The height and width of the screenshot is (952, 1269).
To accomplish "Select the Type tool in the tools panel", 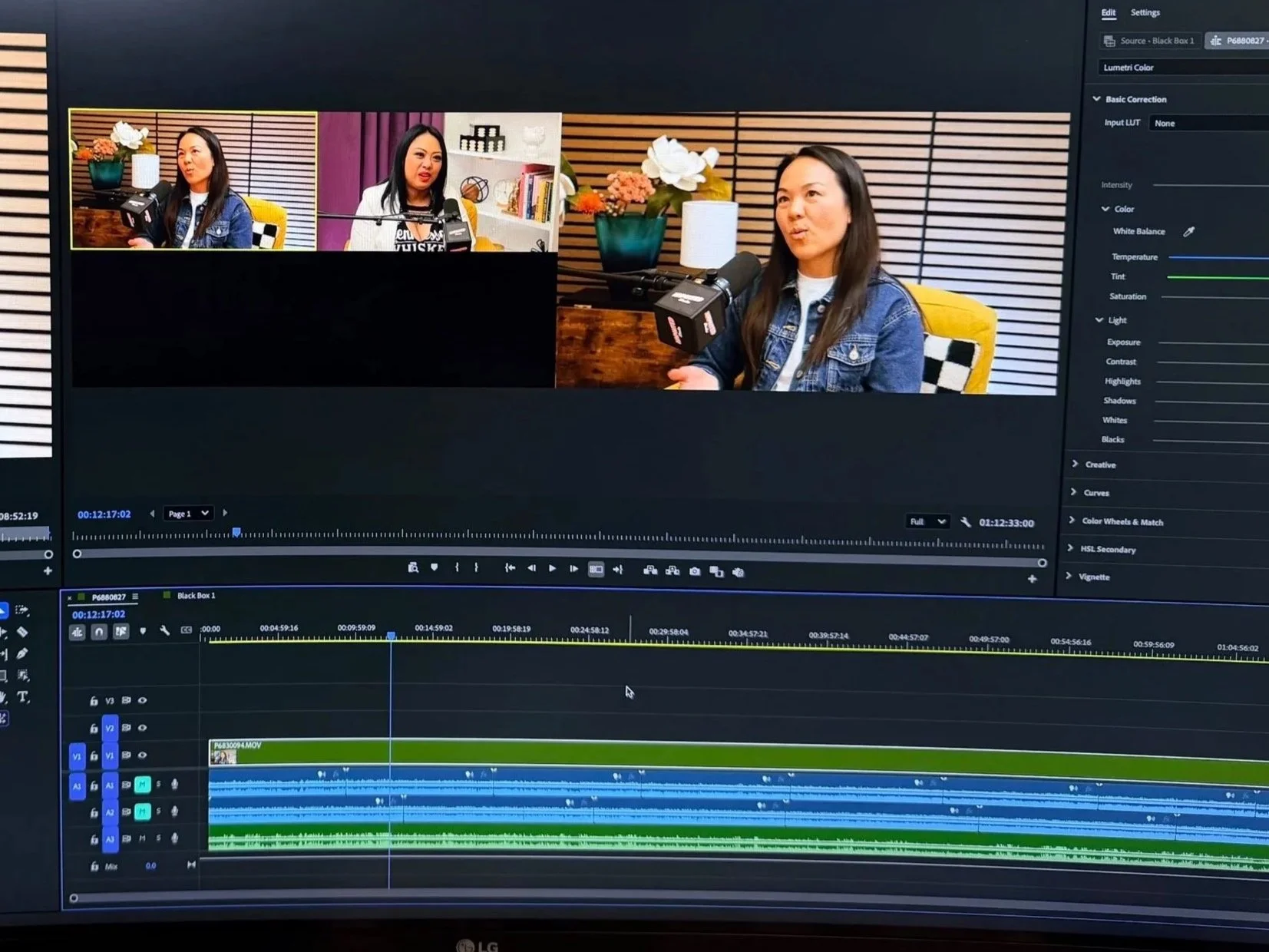I will coord(23,697).
